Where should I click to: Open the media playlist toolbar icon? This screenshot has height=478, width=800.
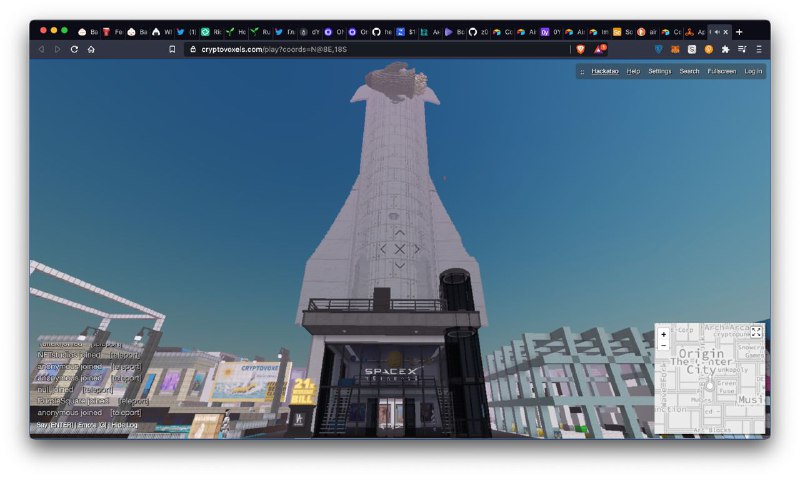click(x=742, y=49)
